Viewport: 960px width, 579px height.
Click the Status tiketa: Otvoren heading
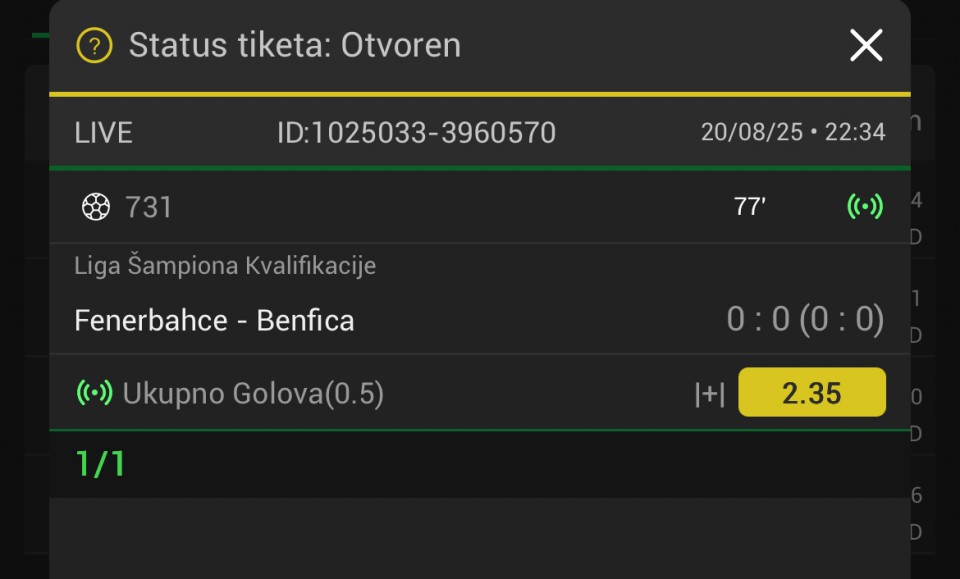(294, 45)
